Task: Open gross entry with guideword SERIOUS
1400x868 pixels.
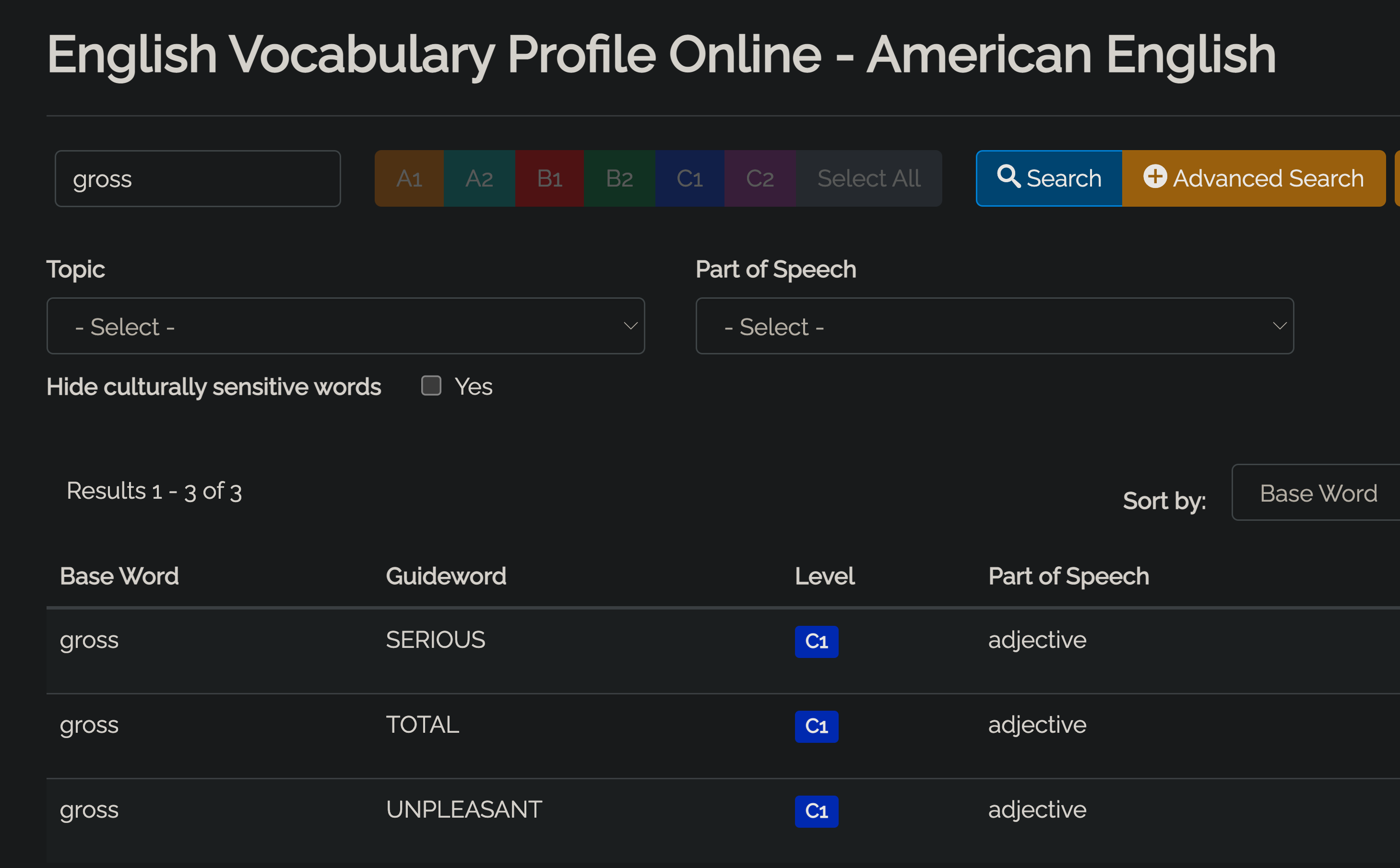Action: point(89,640)
